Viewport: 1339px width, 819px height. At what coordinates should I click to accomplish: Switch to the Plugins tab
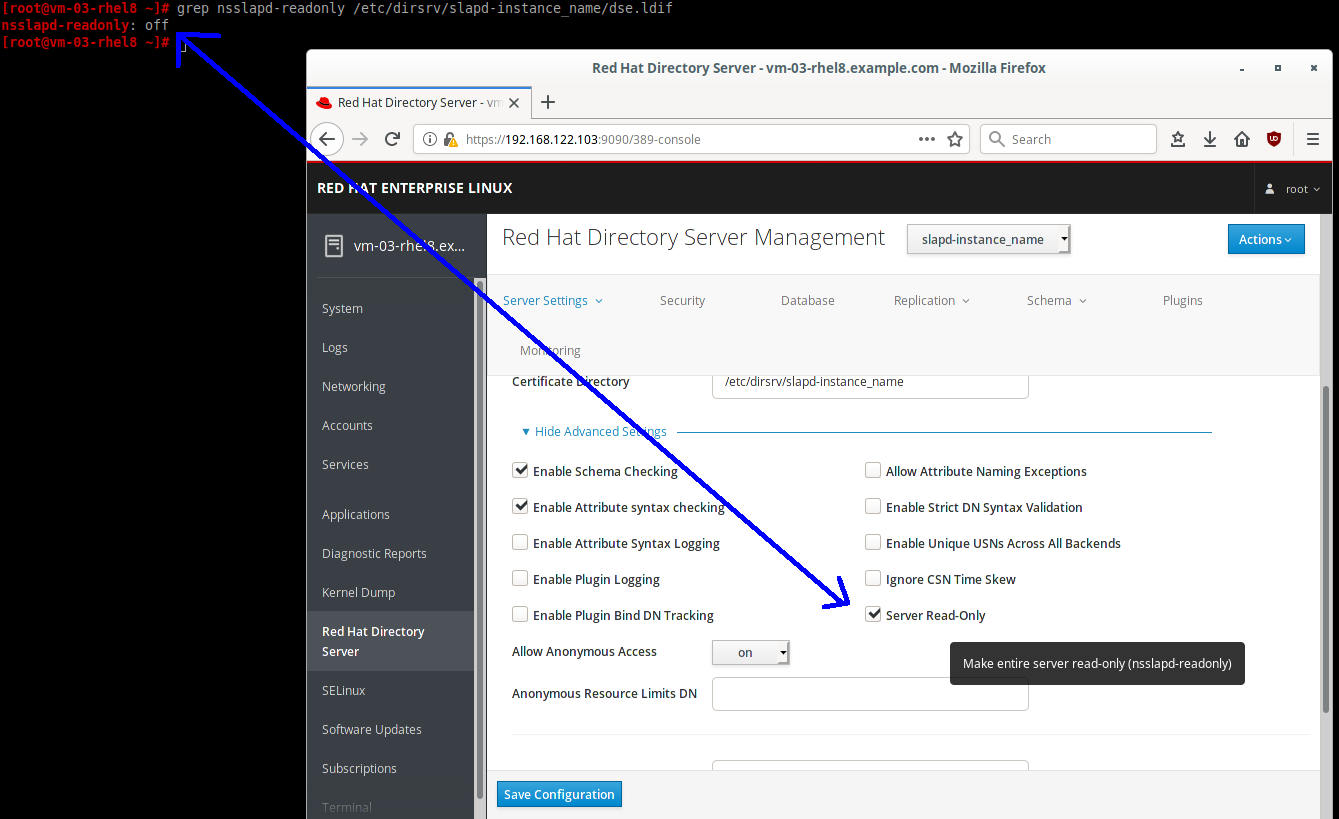pyautogui.click(x=1183, y=300)
